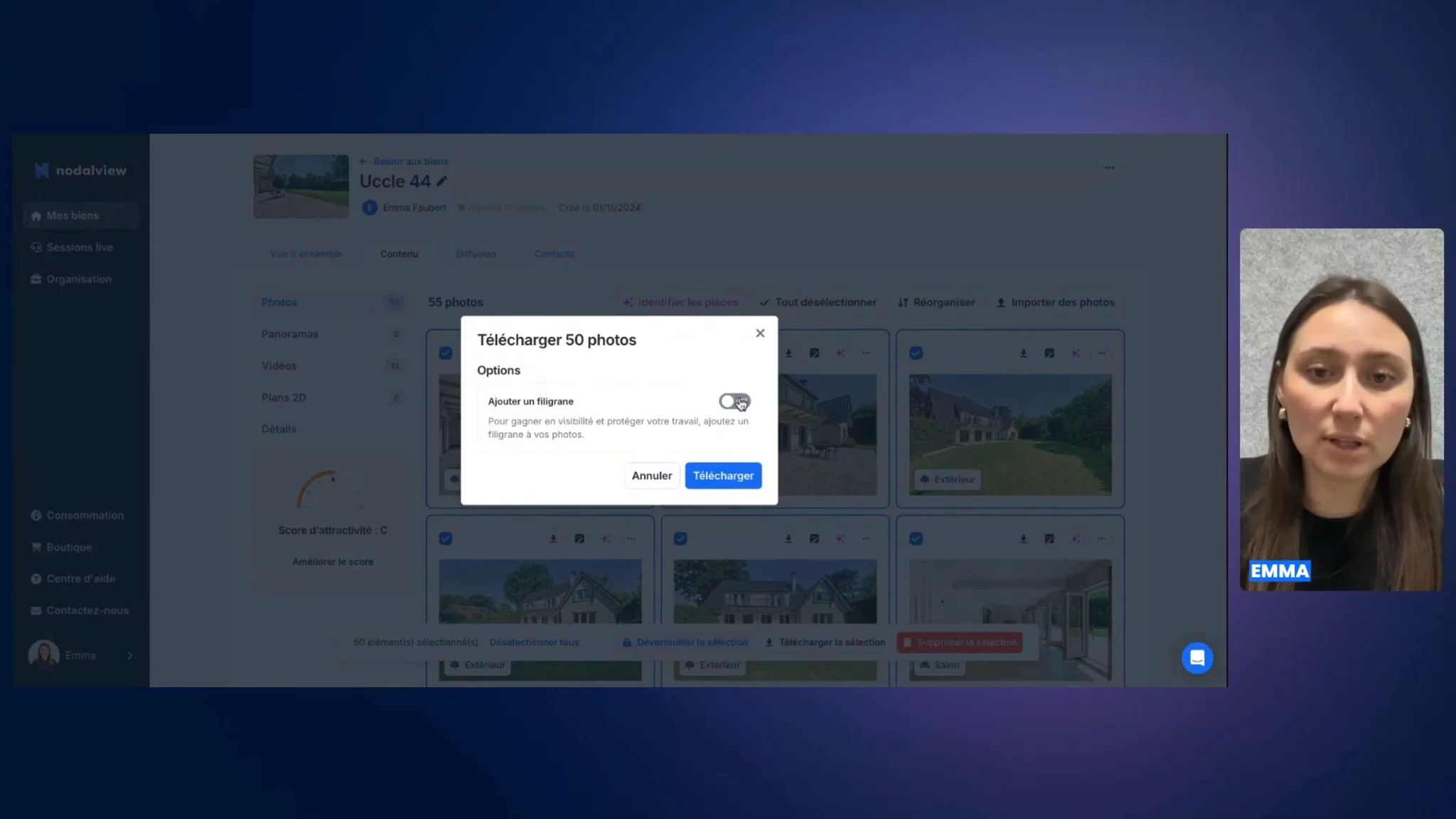This screenshot has height=819, width=1456.
Task: Click the blue Télécharger button in the dialog
Action: pyautogui.click(x=723, y=476)
